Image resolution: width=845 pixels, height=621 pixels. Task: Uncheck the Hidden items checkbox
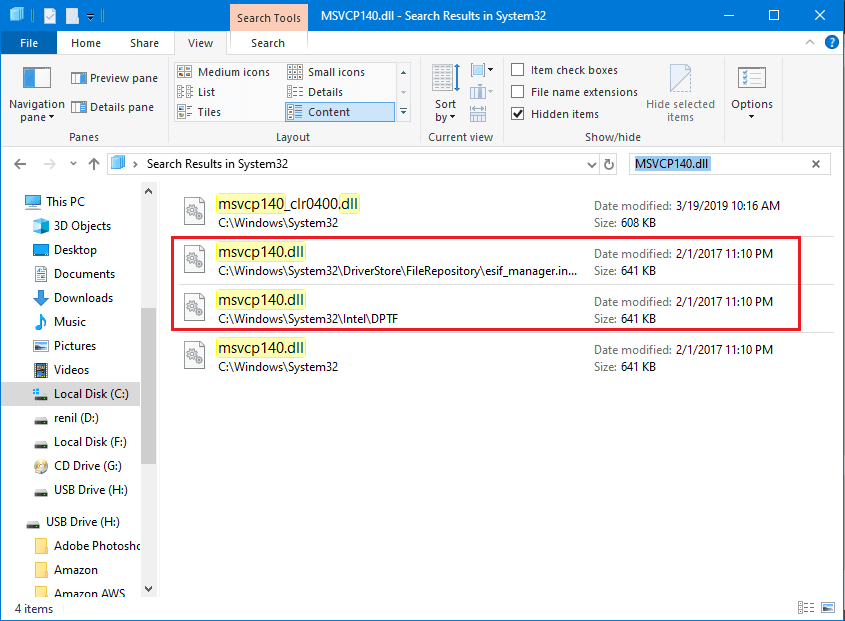pyautogui.click(x=518, y=114)
